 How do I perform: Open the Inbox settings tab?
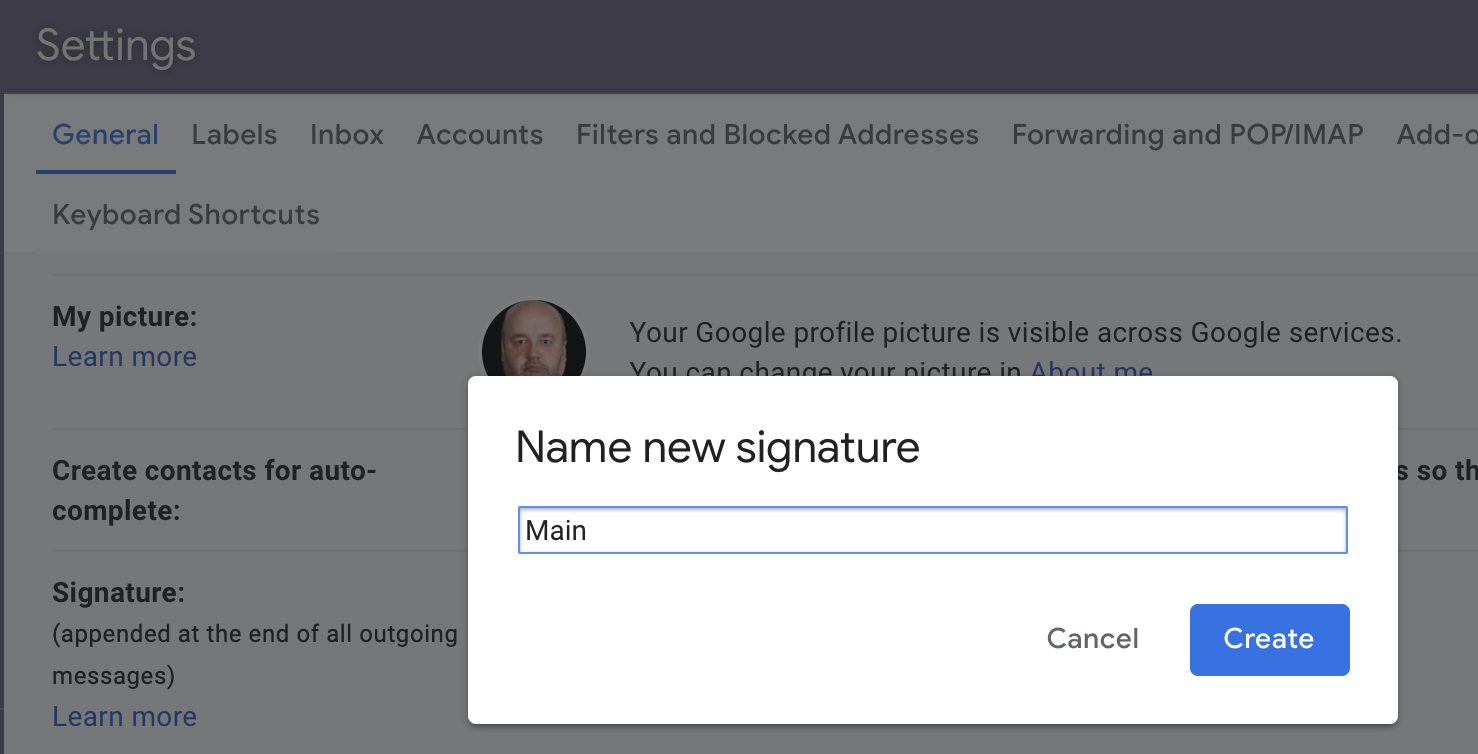(346, 135)
